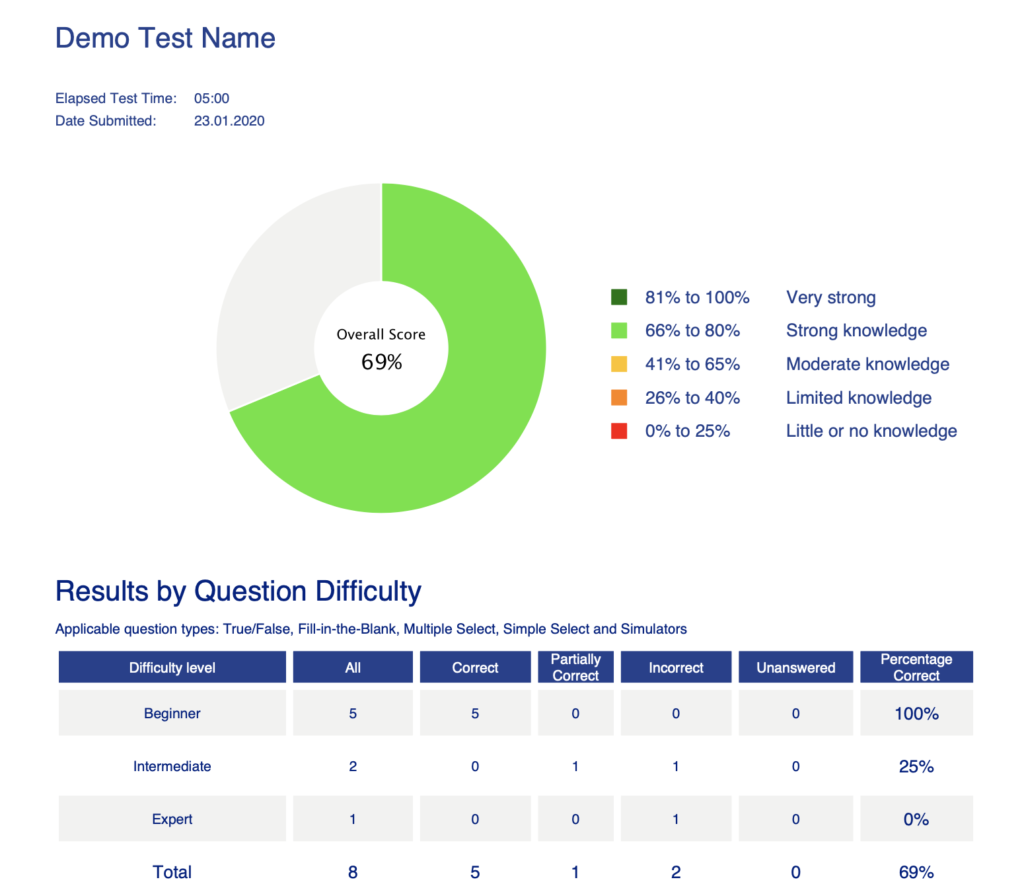Click the Demo Test Name title

165,39
